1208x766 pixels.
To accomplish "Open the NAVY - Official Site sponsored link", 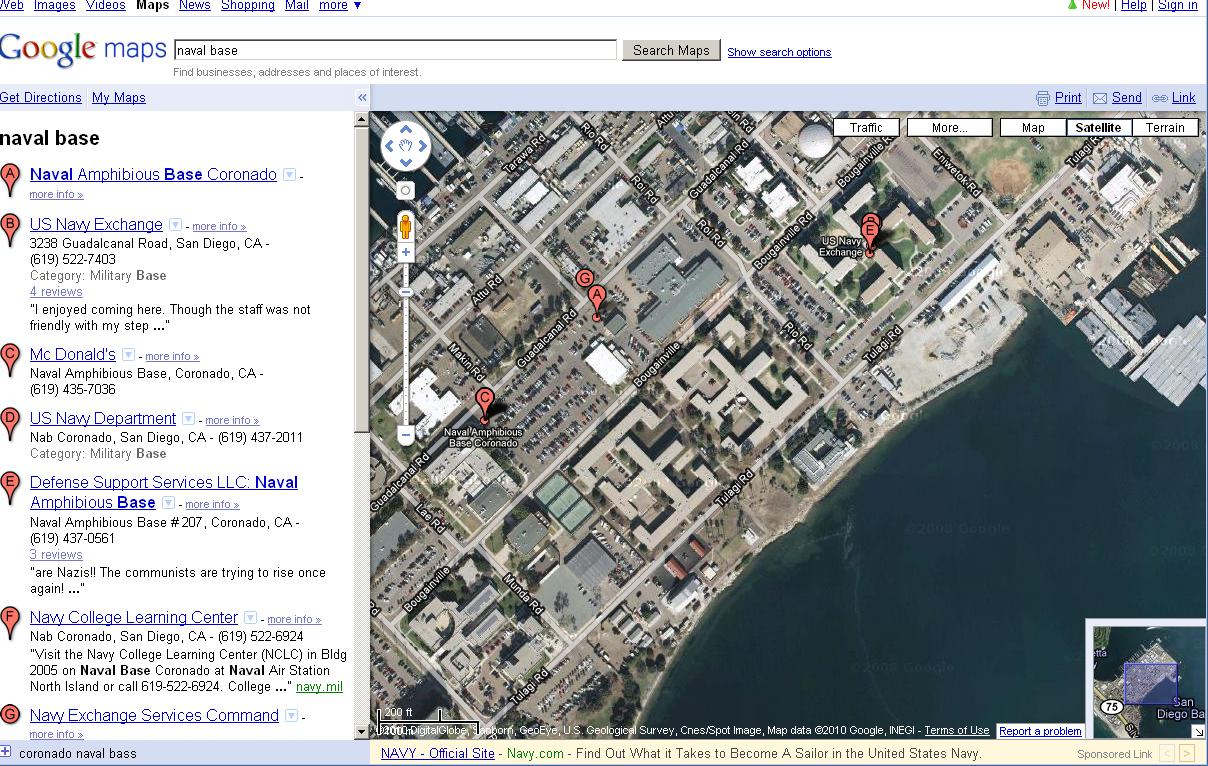I will [x=438, y=753].
